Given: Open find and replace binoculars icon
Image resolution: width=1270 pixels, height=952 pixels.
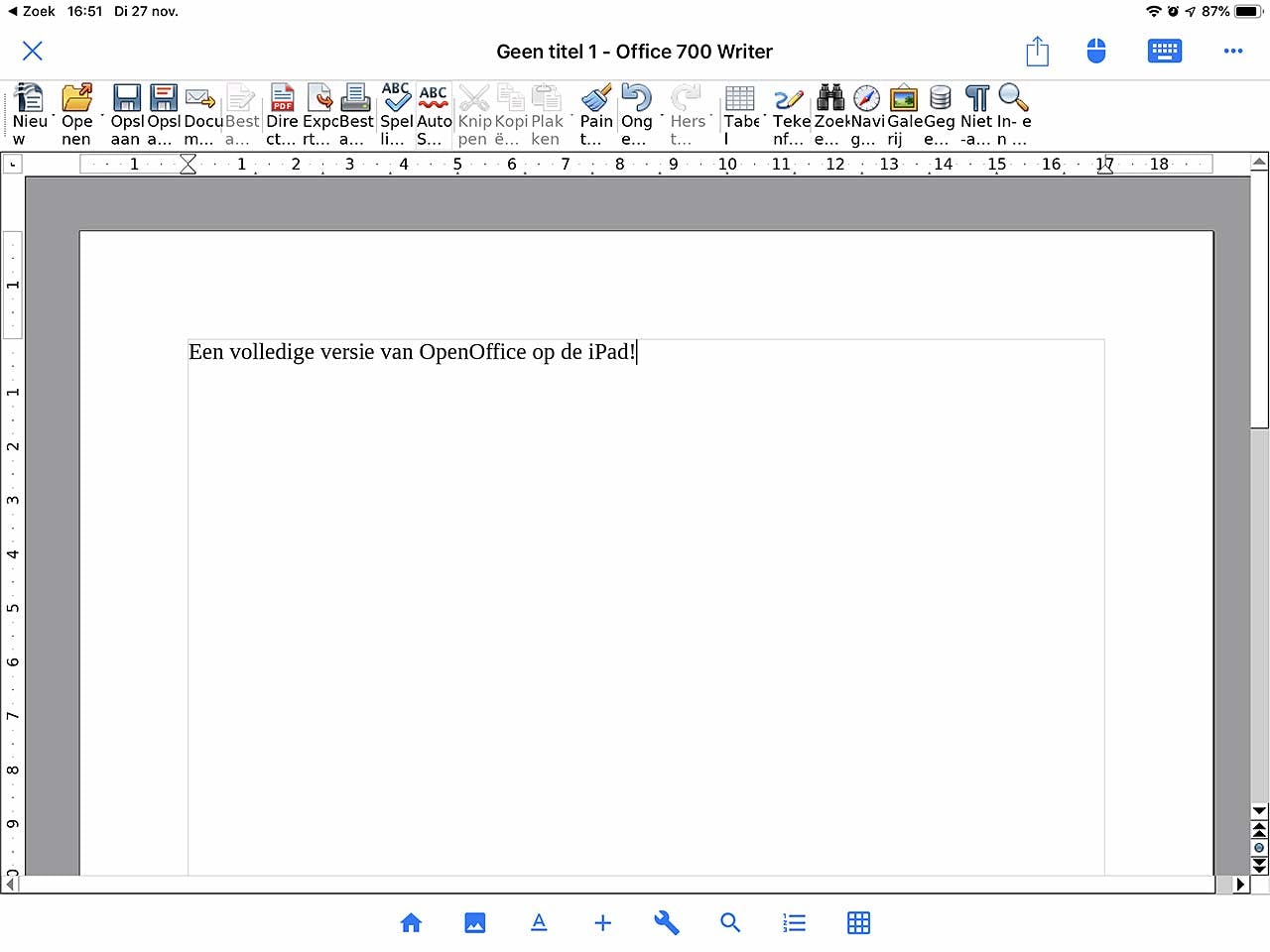Looking at the screenshot, I should coord(830,97).
